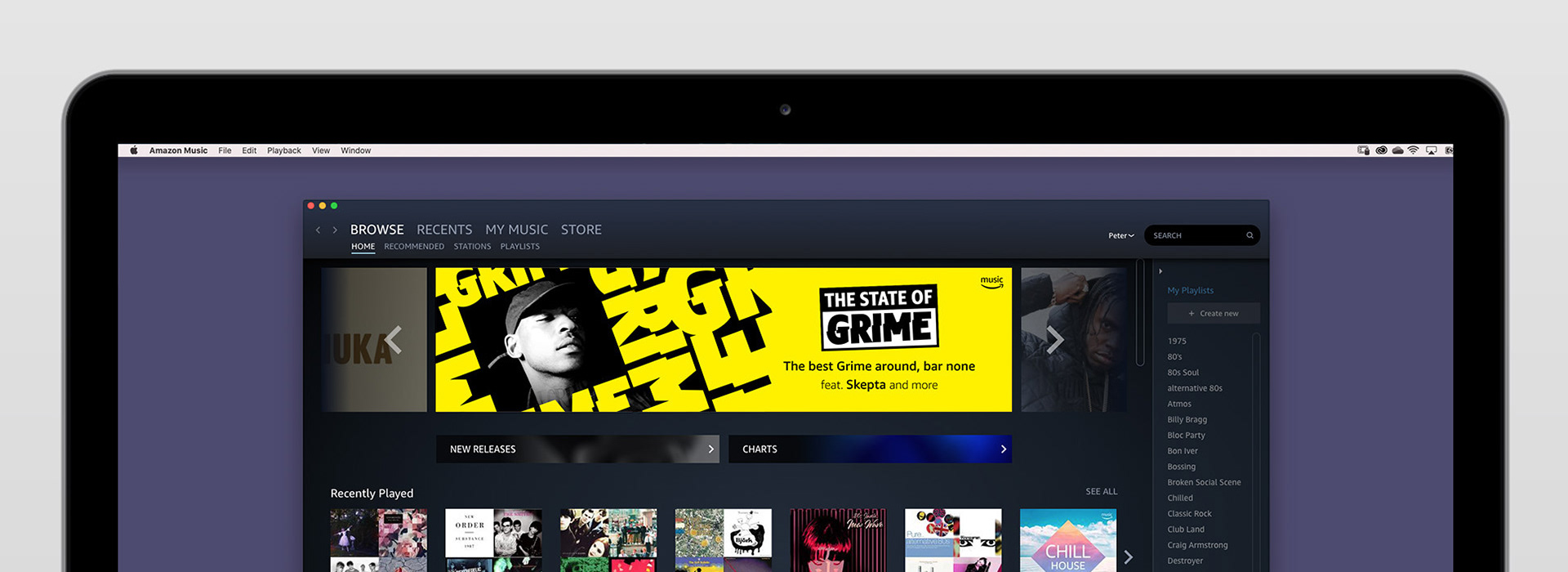Open the Store section
The image size is (1568, 572).
pyautogui.click(x=581, y=230)
